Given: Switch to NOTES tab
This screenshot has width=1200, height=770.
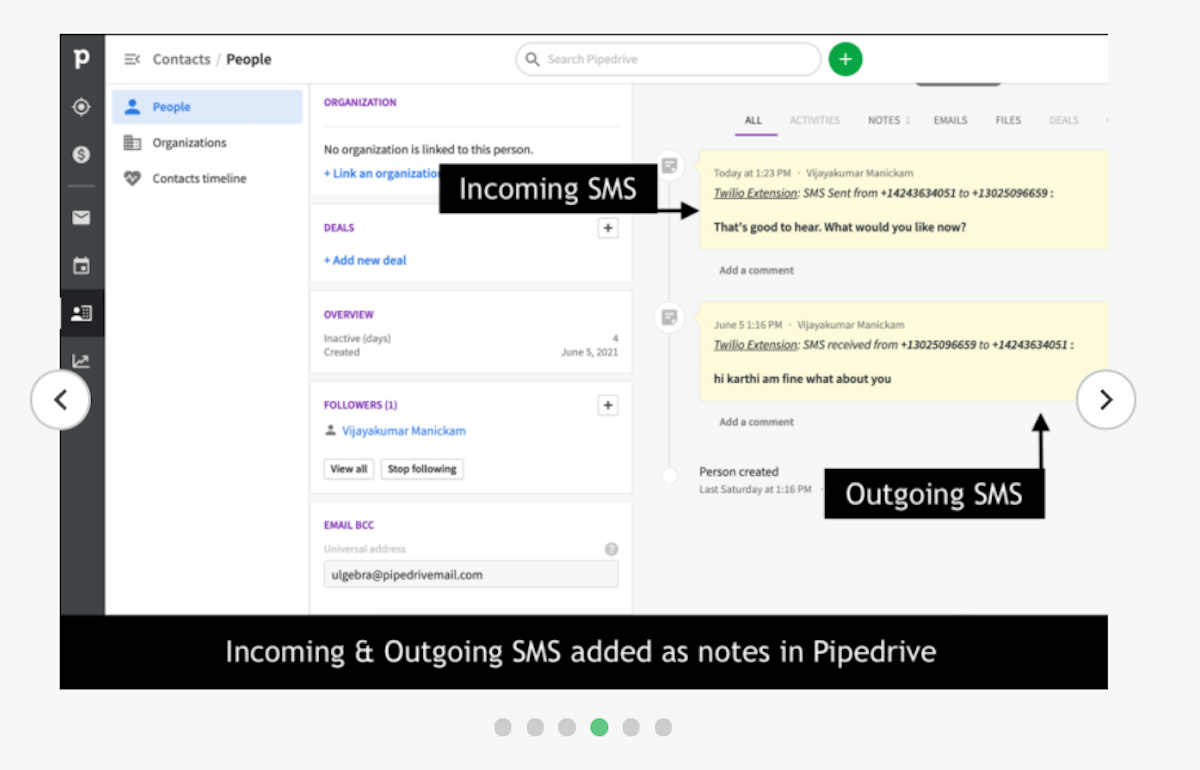Looking at the screenshot, I should [888, 120].
